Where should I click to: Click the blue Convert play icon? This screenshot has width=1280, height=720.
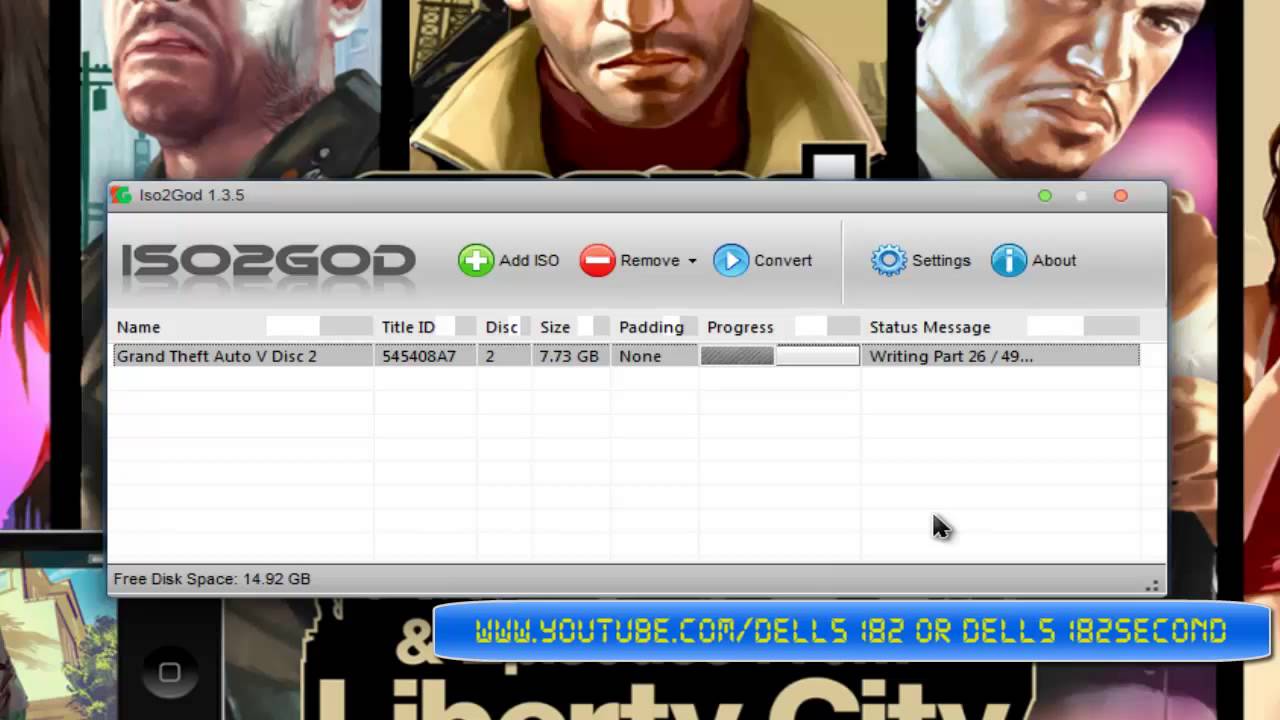coord(731,260)
